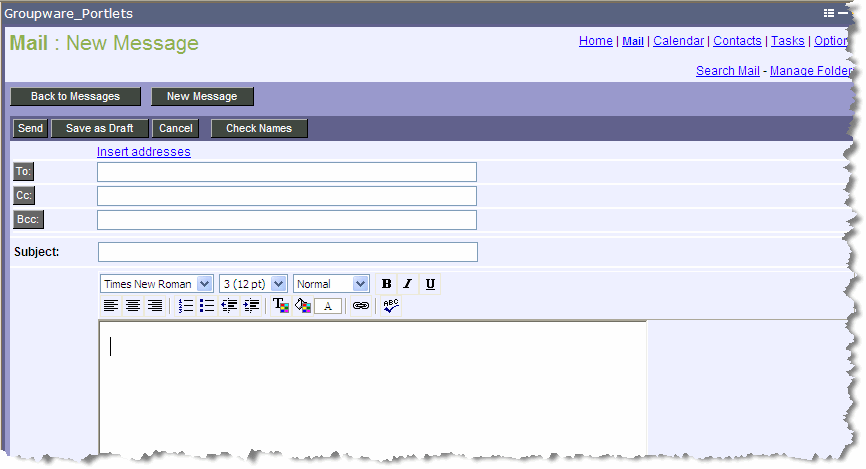Click the Cc: address book button
866x469 pixels.
point(24,195)
